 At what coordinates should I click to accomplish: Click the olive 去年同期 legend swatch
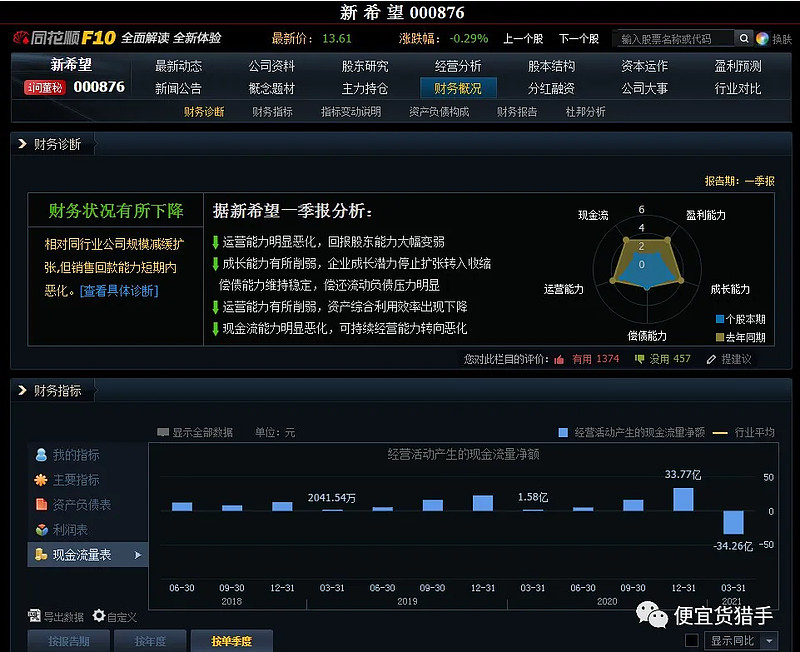(x=720, y=337)
